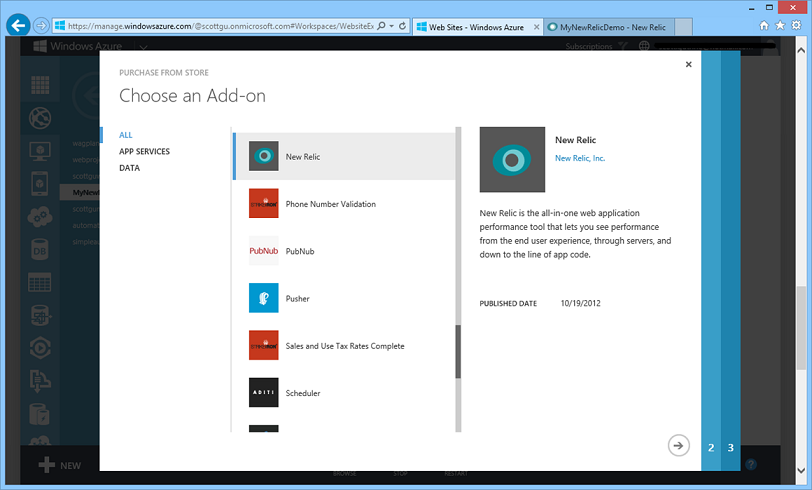Screen dimensions: 812x490
Task: Click the add-on list scrollbar thumb
Action: click(x=458, y=352)
